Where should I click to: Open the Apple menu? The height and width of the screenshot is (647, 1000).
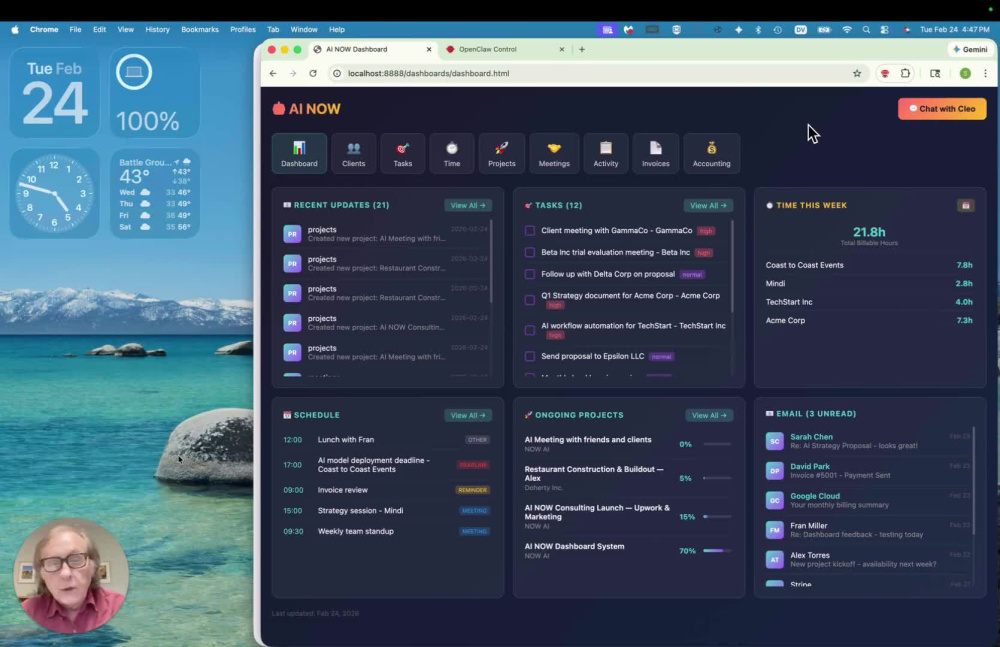[15, 29]
